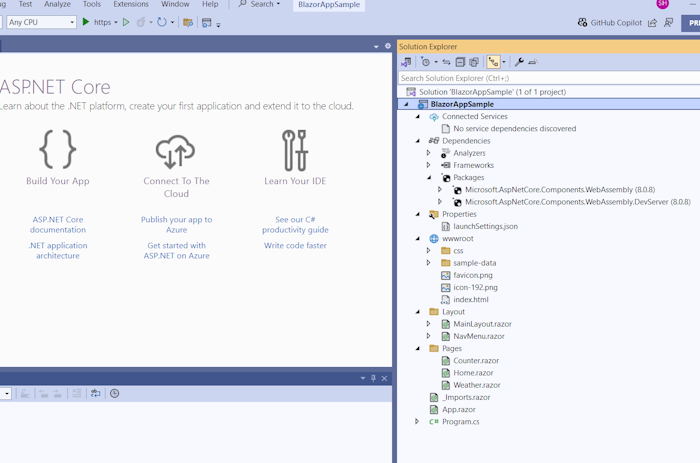This screenshot has width=700, height=463.
Task: Select the Solution 'BlazorAppSample' row
Action: click(549, 92)
